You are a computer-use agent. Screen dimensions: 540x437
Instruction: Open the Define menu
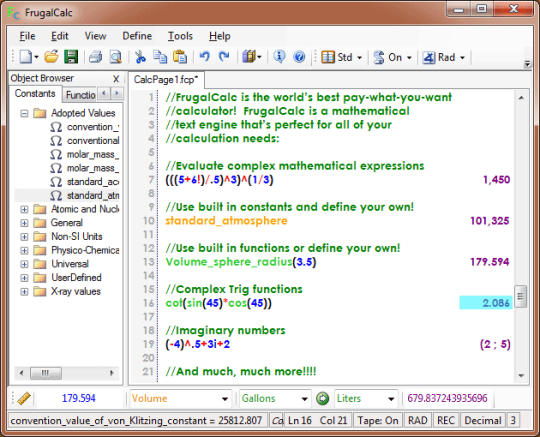click(x=137, y=36)
